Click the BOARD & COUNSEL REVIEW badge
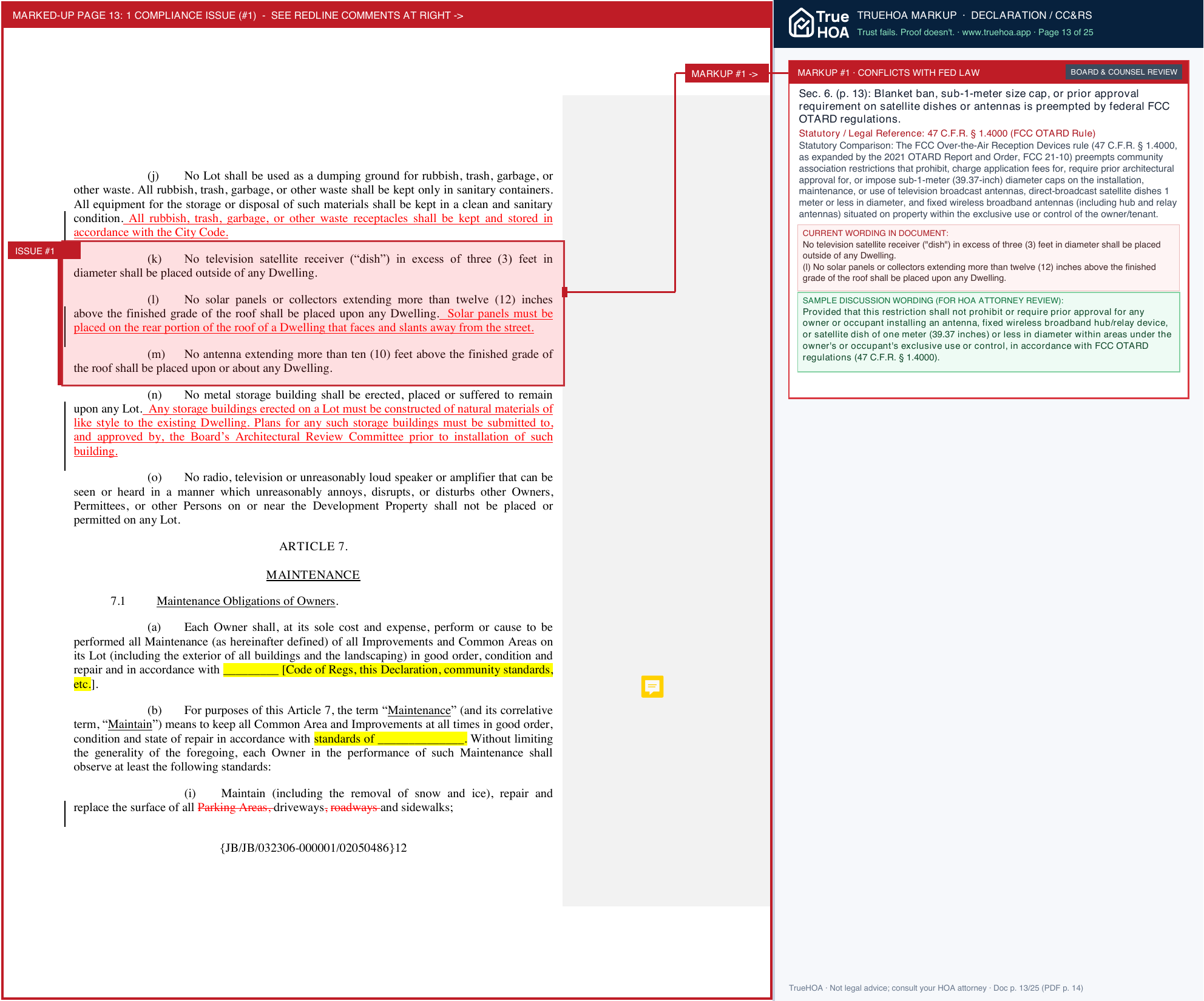This screenshot has height=1001, width=1204. pyautogui.click(x=1123, y=72)
